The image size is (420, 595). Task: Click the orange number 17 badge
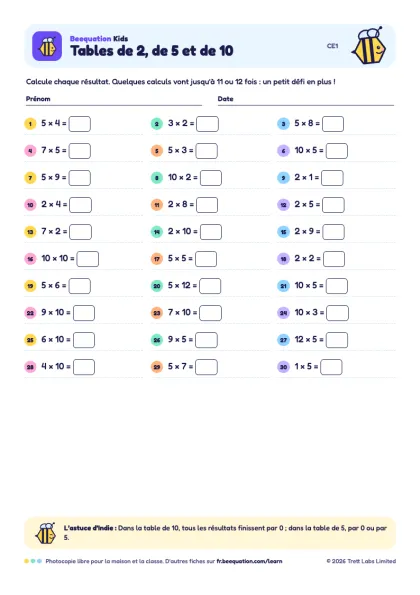[157, 259]
